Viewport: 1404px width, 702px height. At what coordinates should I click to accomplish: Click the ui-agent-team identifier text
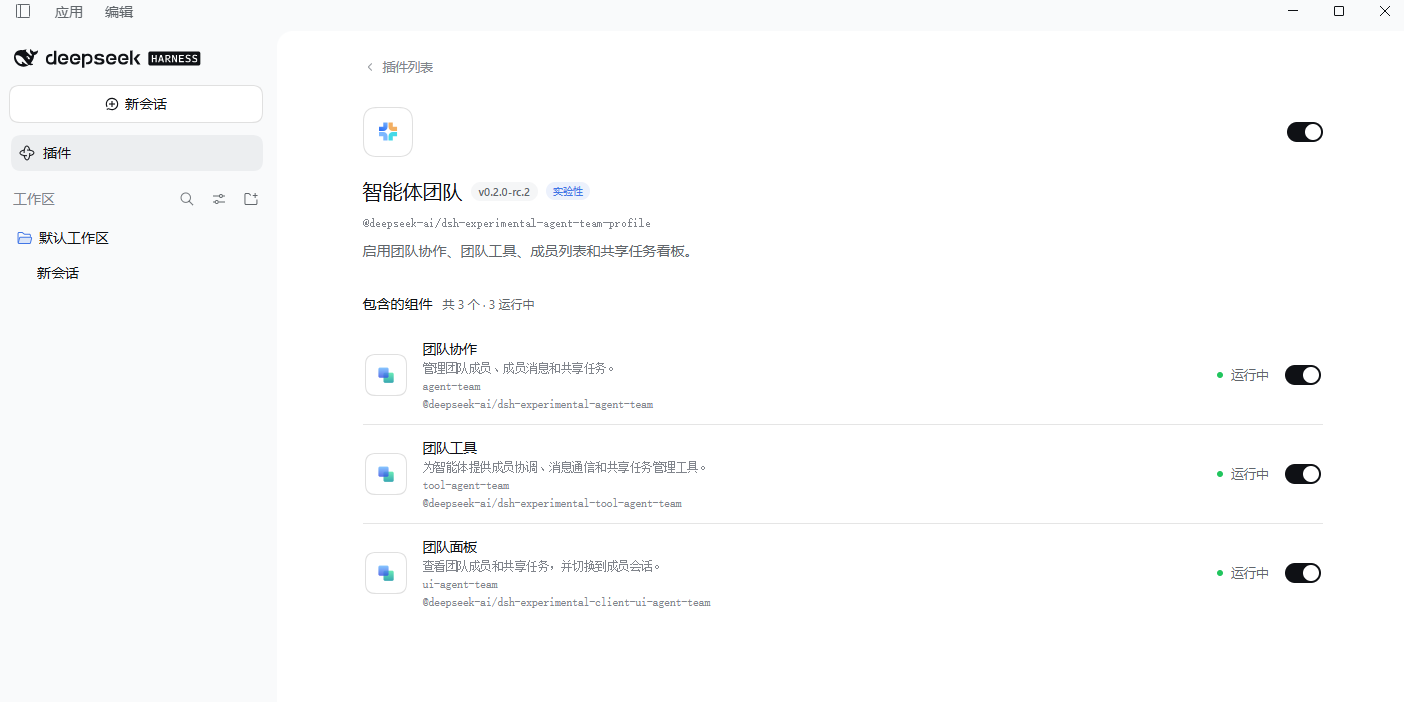tap(460, 585)
